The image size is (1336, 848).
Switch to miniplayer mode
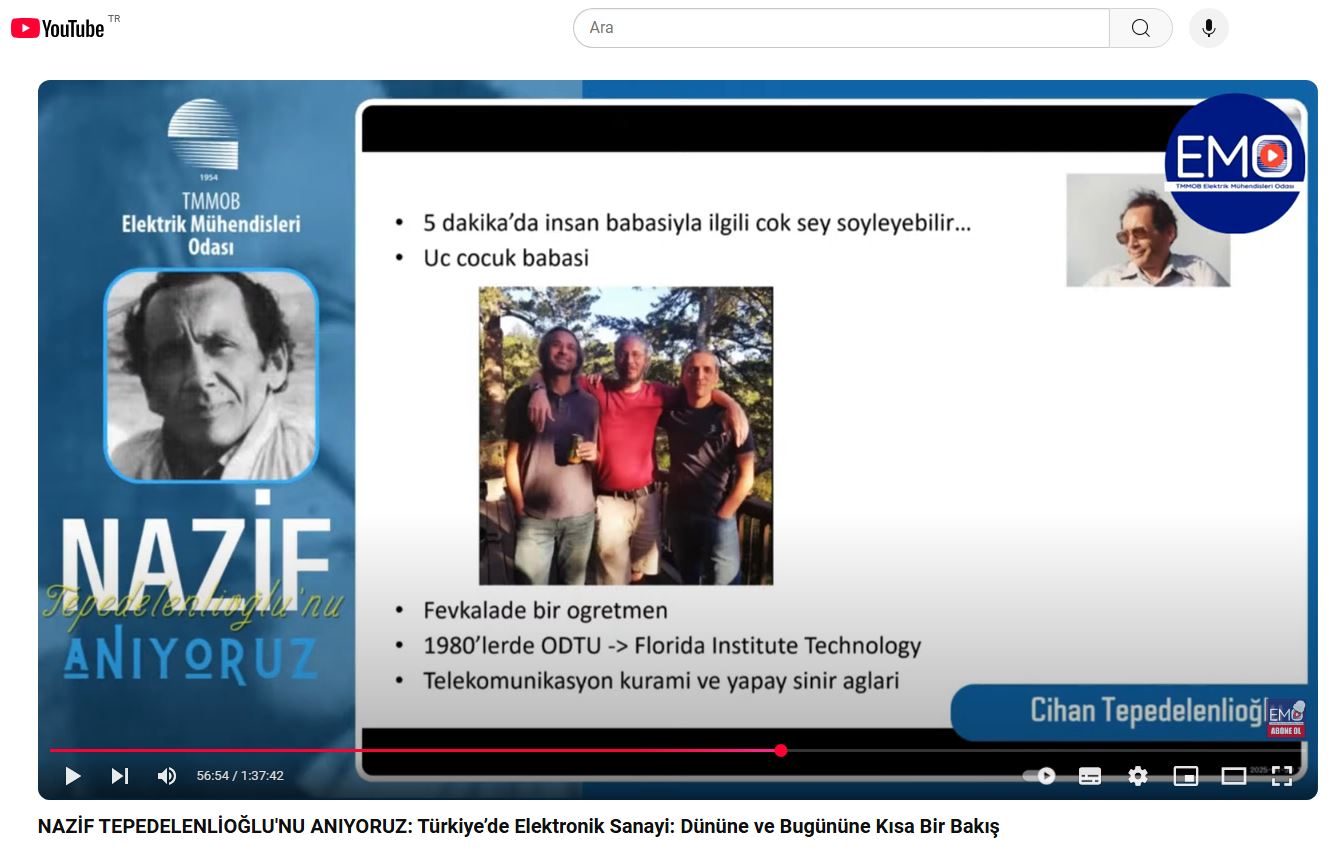click(x=1186, y=776)
